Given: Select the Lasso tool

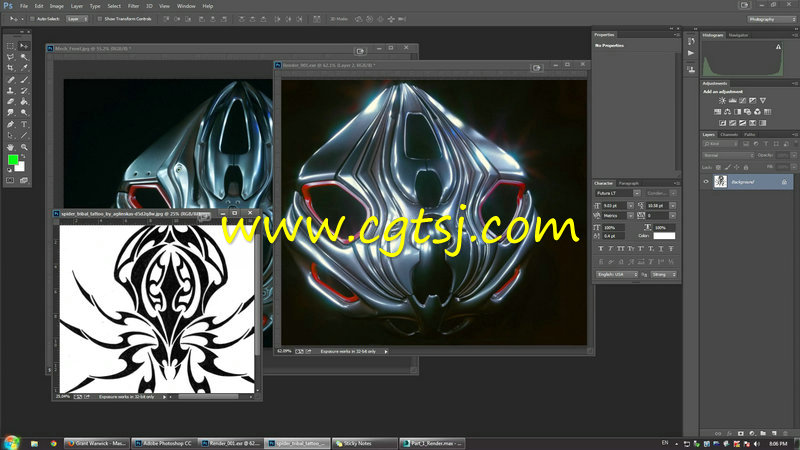Looking at the screenshot, I should coord(11,57).
